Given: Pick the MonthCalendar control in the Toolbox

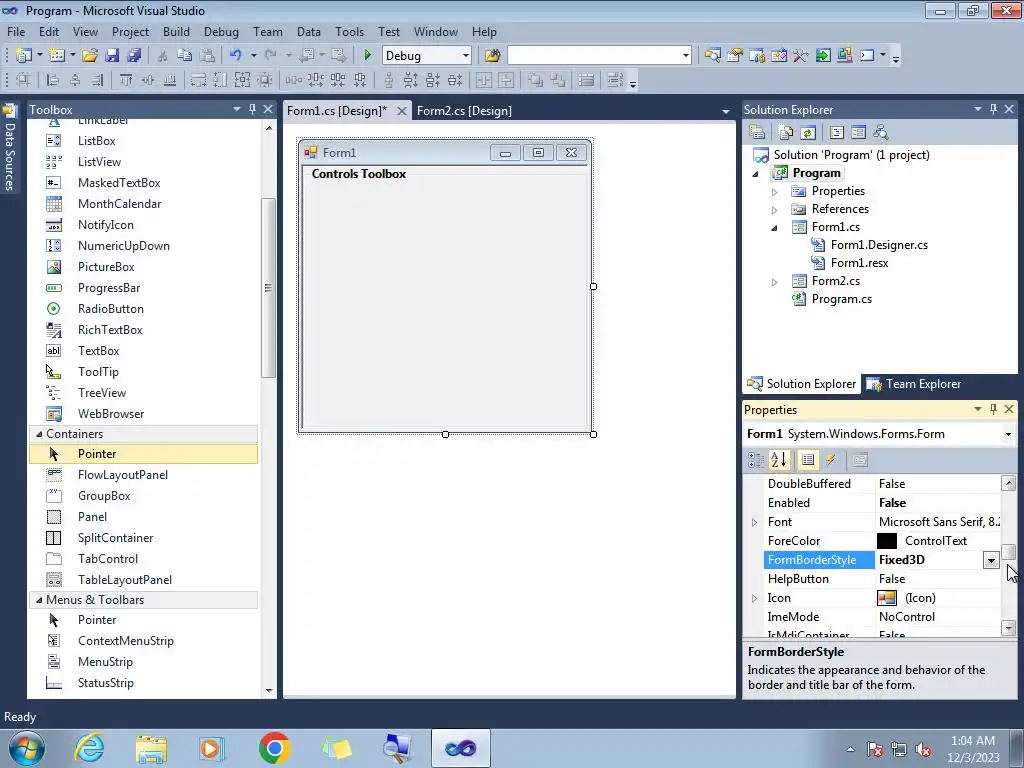Looking at the screenshot, I should [119, 204].
